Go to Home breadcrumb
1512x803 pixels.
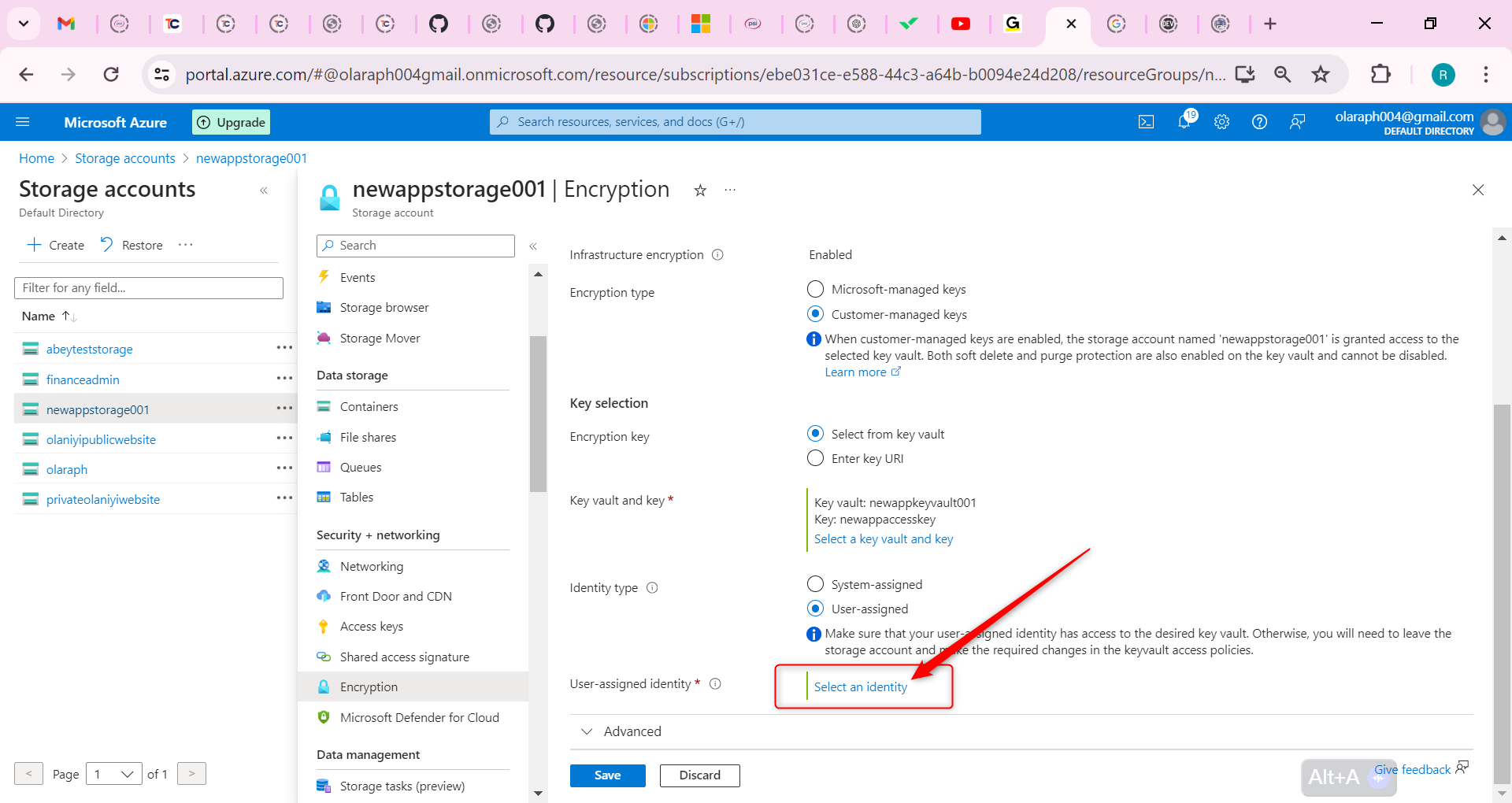36,158
